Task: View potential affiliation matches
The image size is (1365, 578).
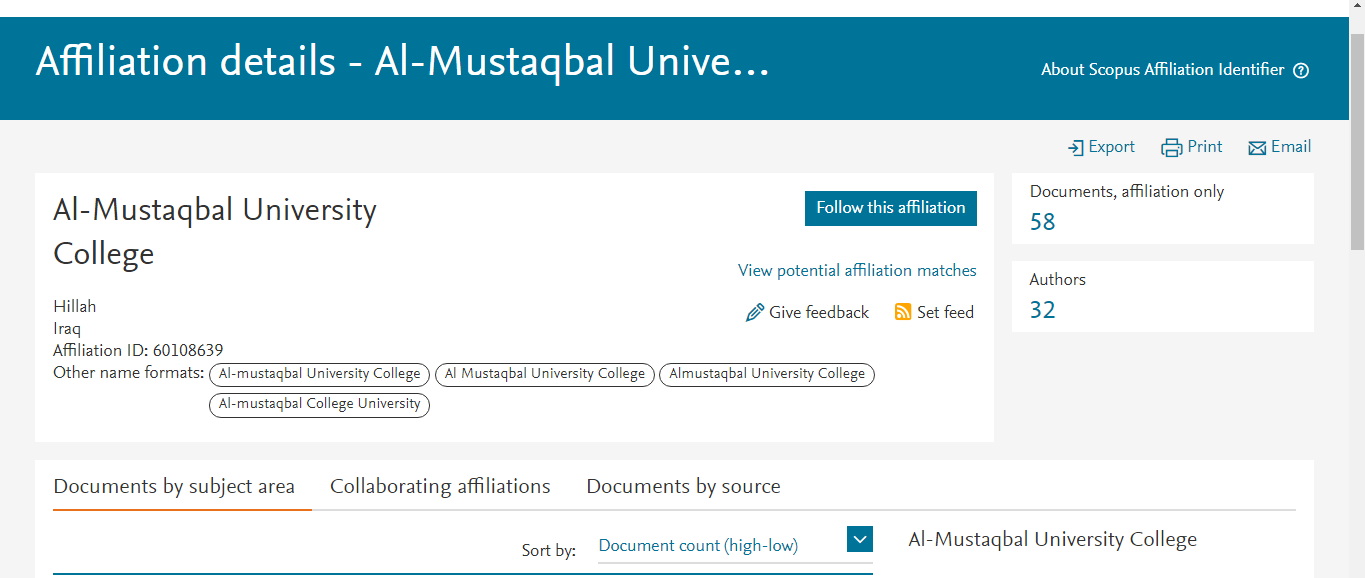Action: [857, 271]
